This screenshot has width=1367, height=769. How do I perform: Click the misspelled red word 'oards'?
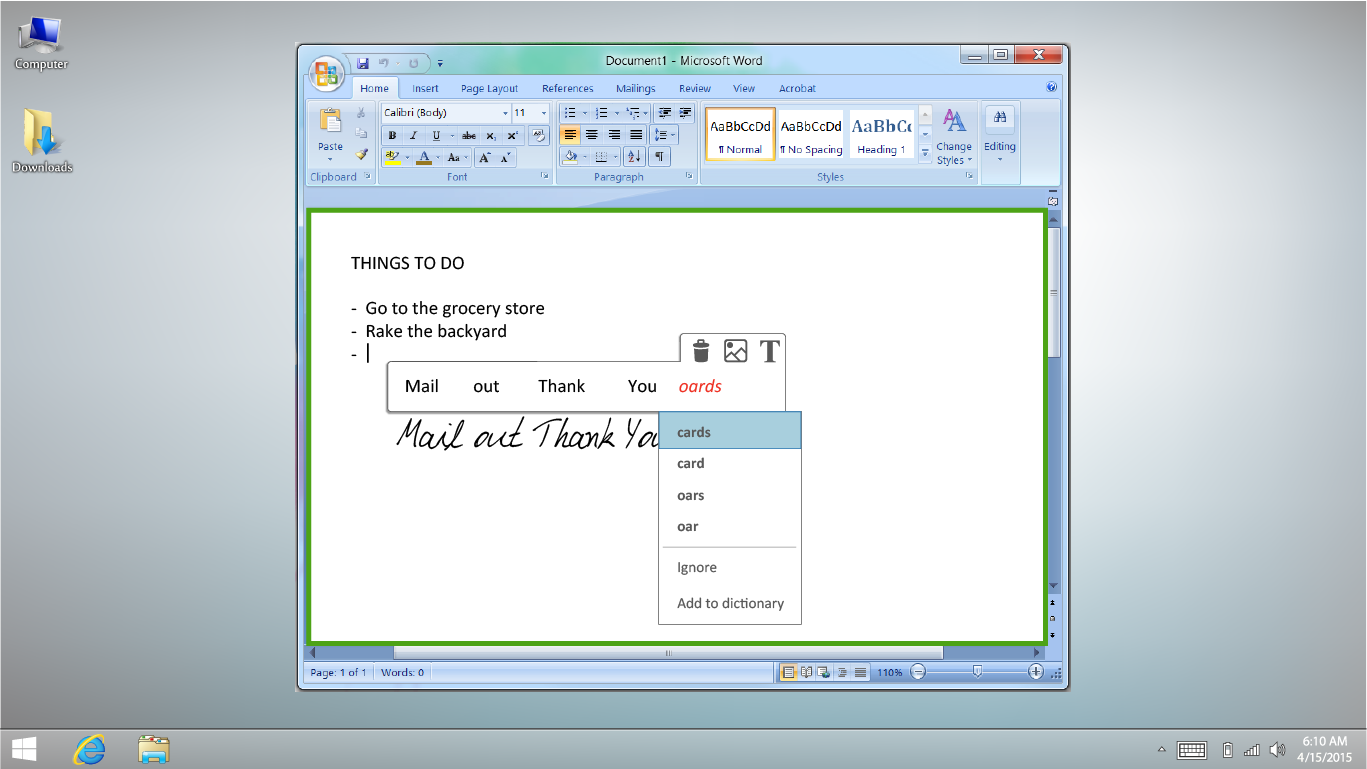[700, 386]
